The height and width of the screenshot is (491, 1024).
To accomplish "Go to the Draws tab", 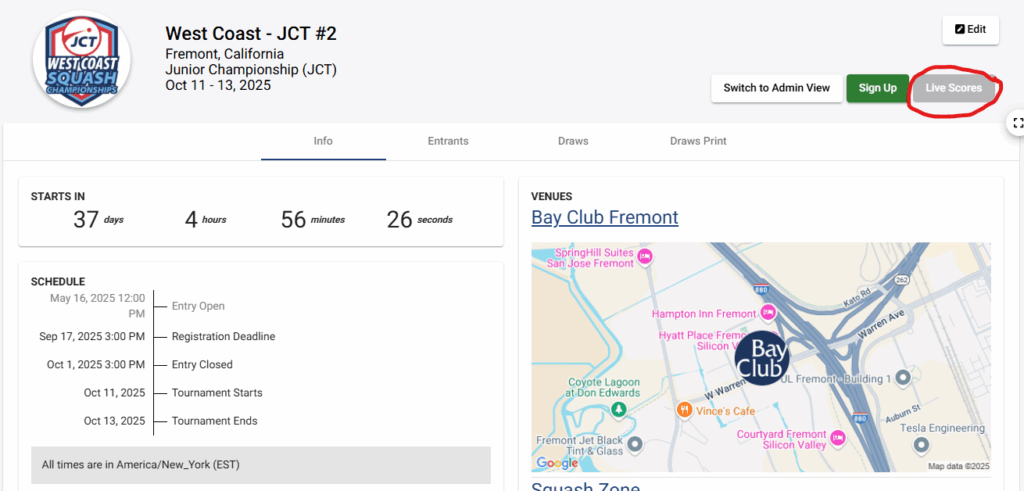I will (573, 141).
